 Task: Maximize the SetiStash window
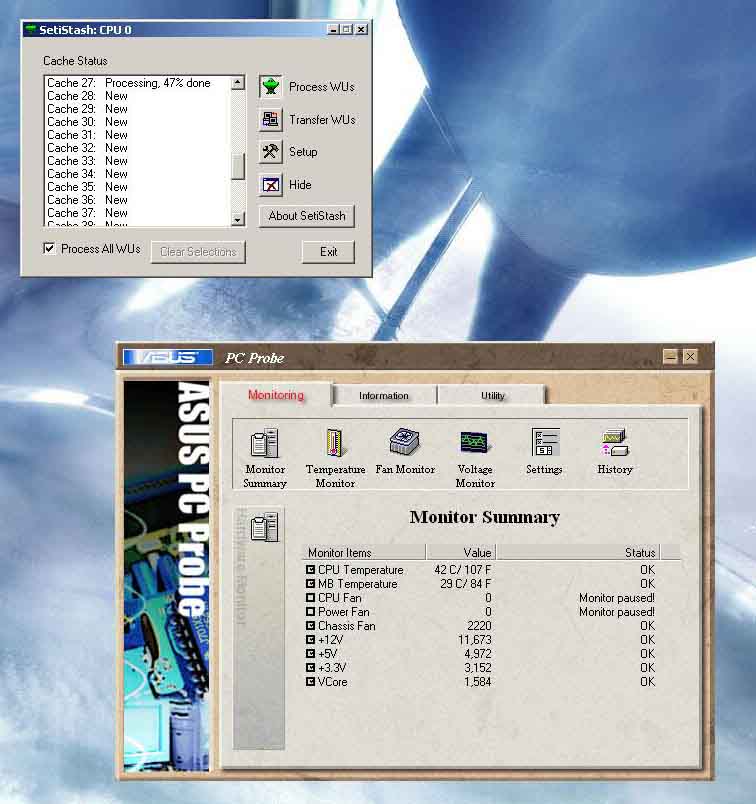[x=347, y=29]
